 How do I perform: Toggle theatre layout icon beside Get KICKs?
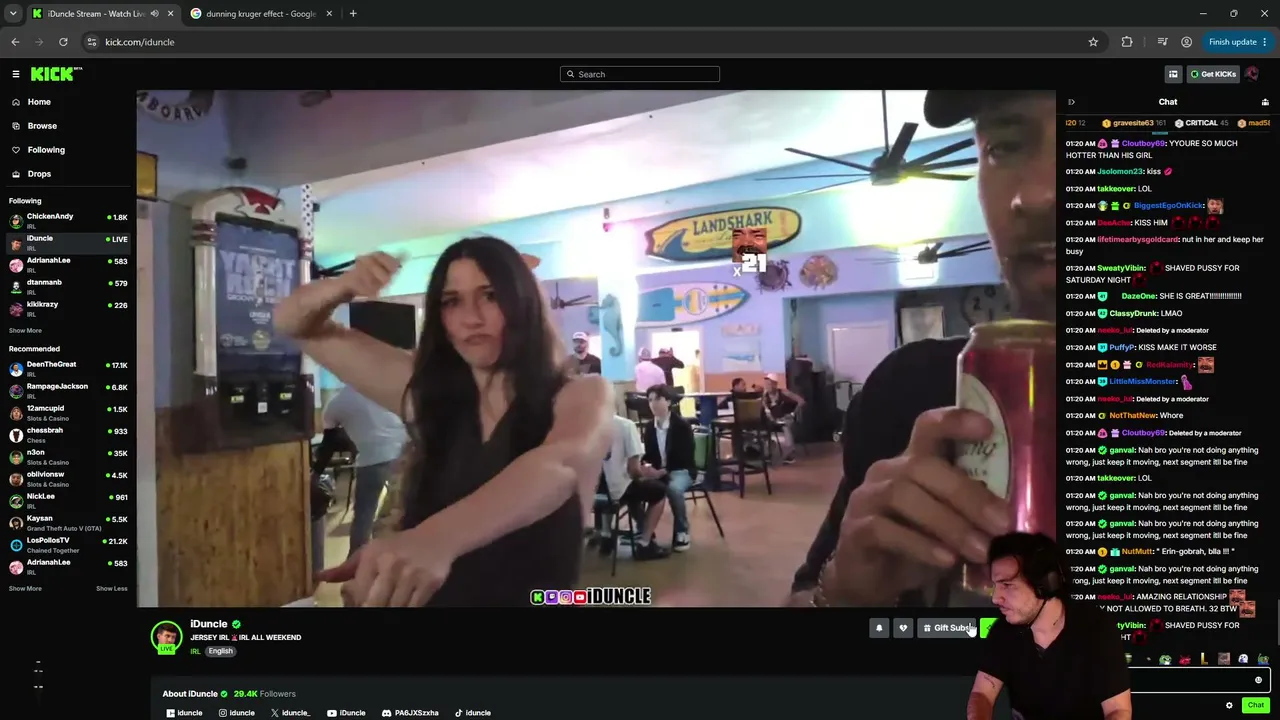point(1173,74)
